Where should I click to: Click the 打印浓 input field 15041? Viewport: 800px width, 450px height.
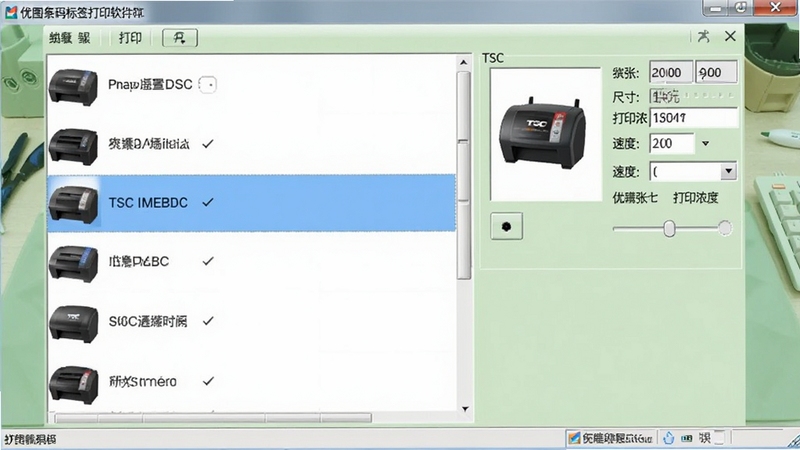(693, 118)
